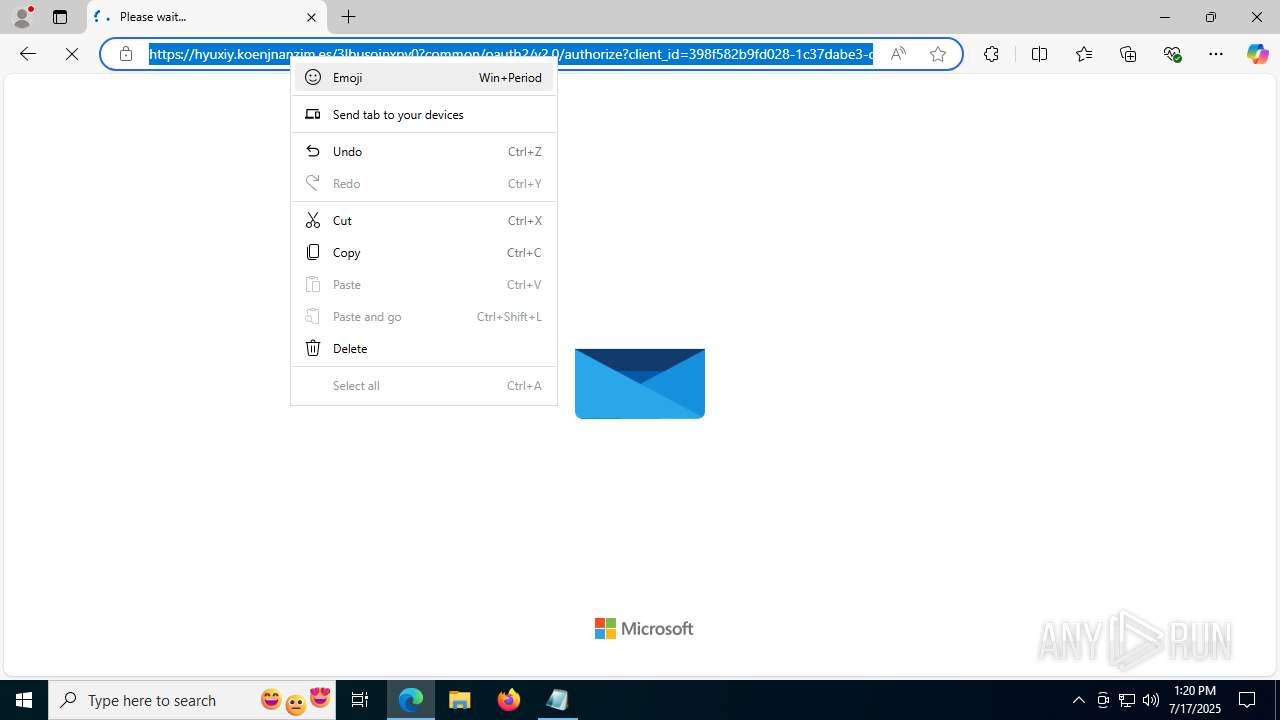Viewport: 1280px width, 720px height.
Task: Restore down the browser window
Action: click(1210, 17)
